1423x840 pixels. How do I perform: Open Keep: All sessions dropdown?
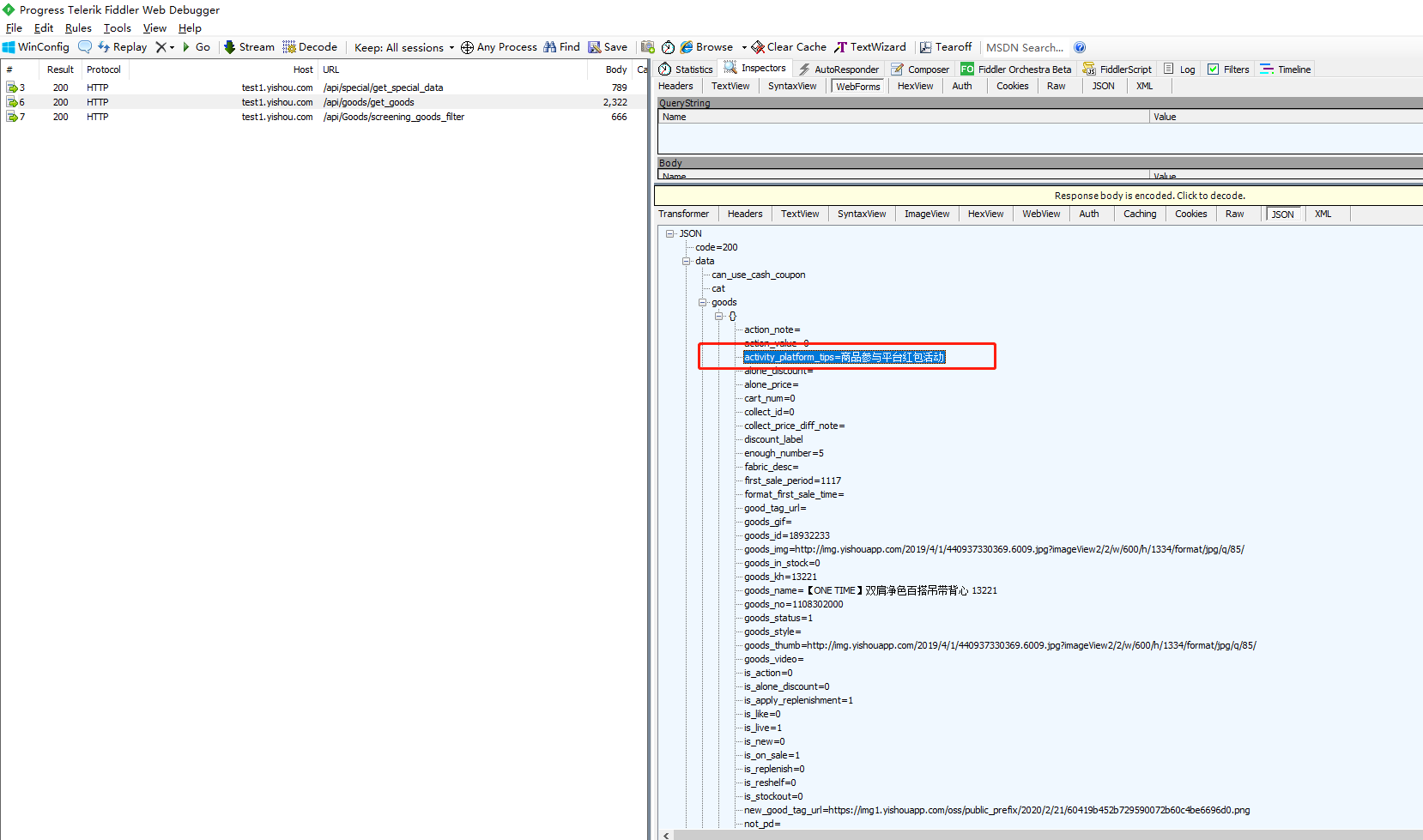[x=404, y=47]
